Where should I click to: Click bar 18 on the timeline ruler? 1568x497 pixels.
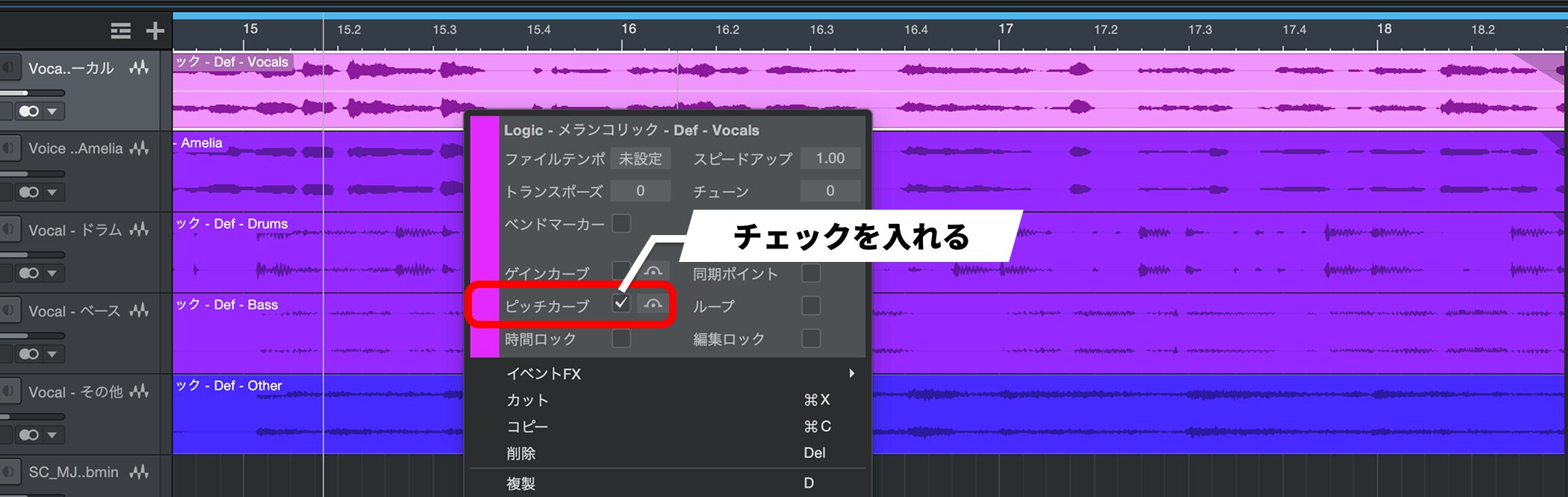pos(1384,29)
